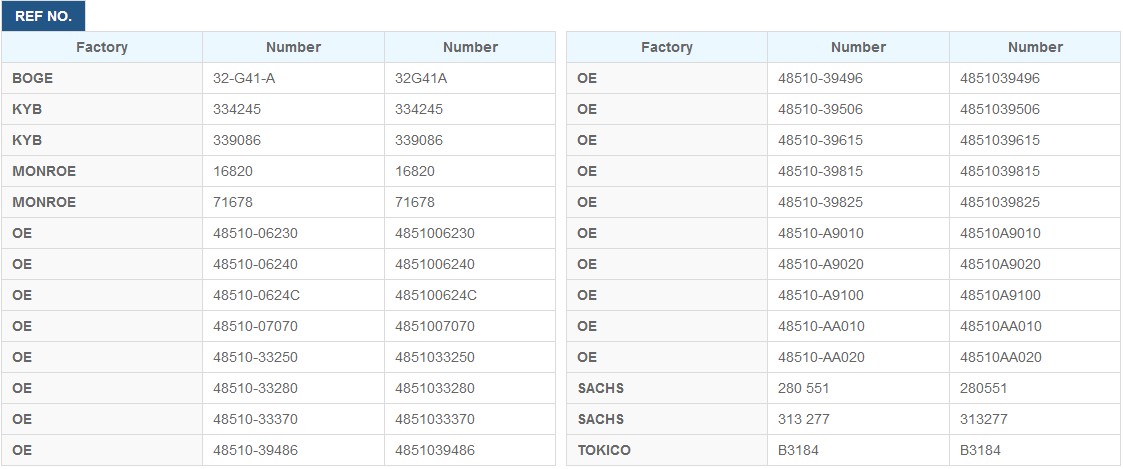1123x469 pixels.
Task: Click OE number 48510-39486
Action: (x=294, y=450)
